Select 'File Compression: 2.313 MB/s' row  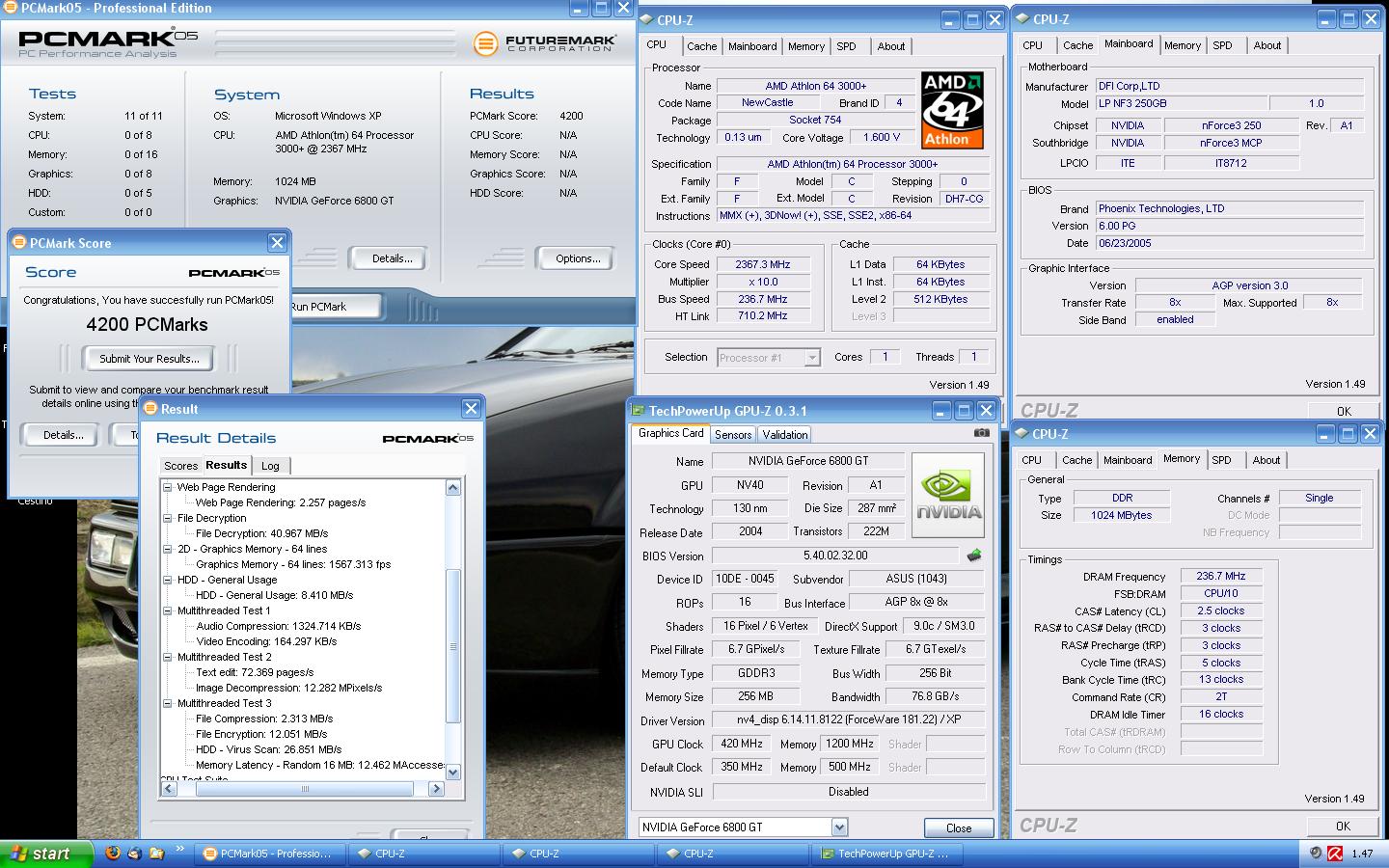[x=264, y=719]
